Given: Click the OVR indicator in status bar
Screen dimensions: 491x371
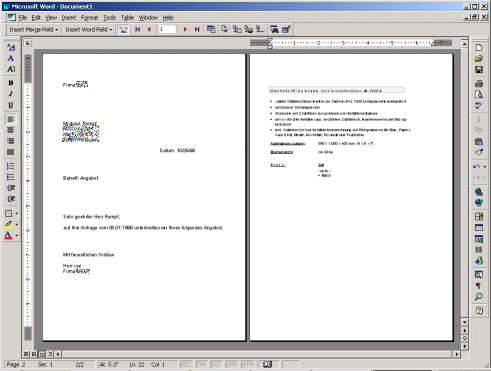Looking at the screenshot, I should pyautogui.click(x=231, y=364).
